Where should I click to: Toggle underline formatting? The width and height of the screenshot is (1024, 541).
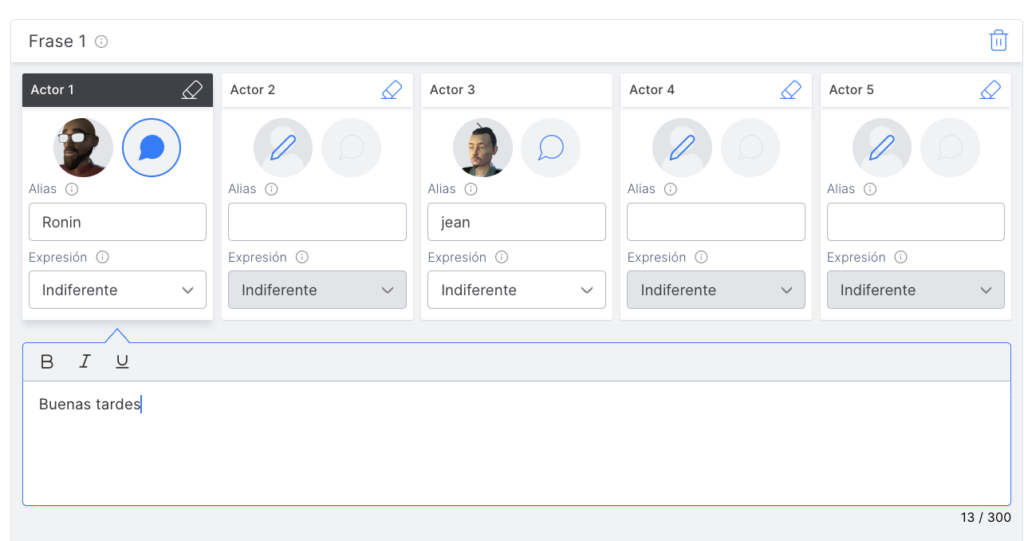(x=122, y=362)
